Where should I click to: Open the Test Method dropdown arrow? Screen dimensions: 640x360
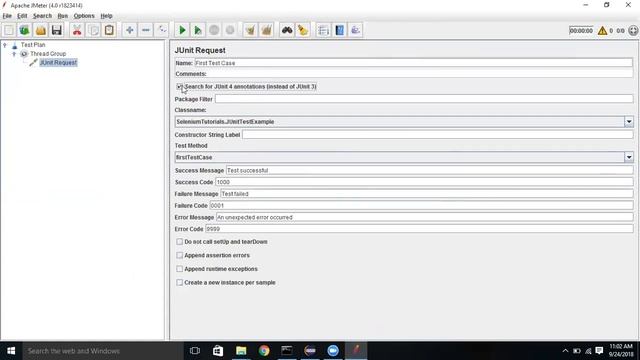tap(629, 157)
